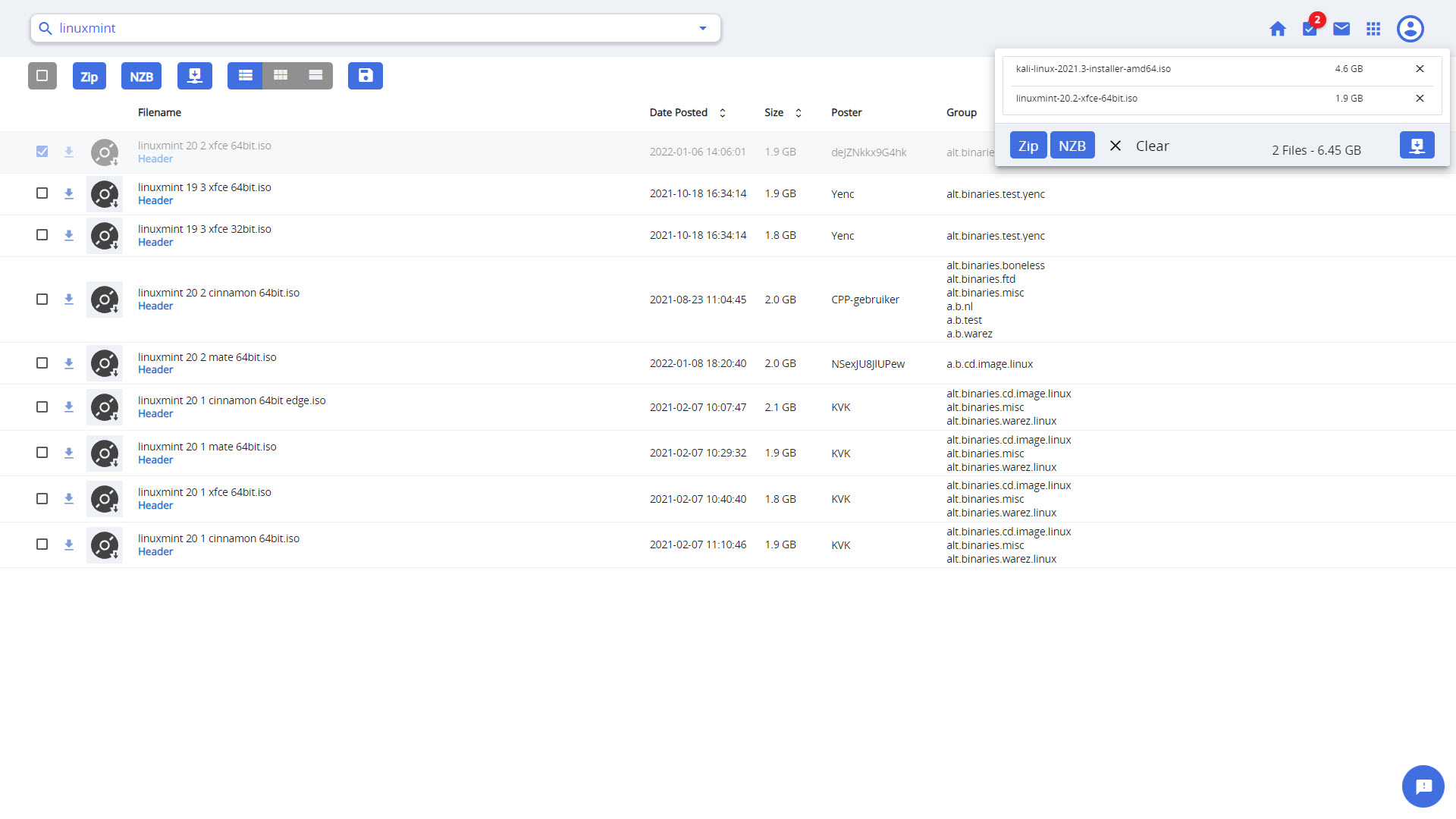Open the apps grid icon
Image resolution: width=1456 pixels, height=819 pixels.
click(1373, 29)
